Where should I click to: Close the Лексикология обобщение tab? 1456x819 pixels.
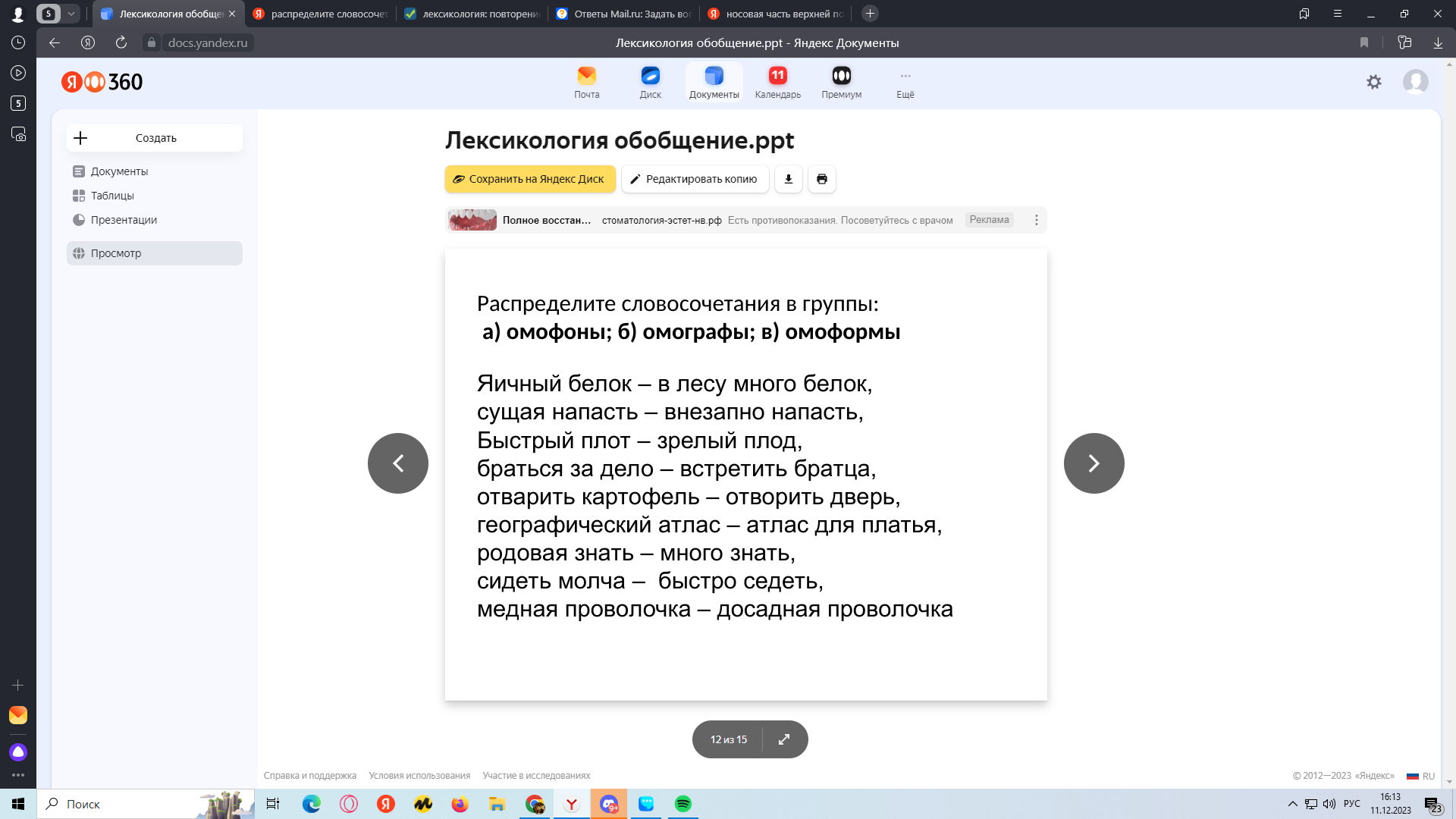point(232,14)
